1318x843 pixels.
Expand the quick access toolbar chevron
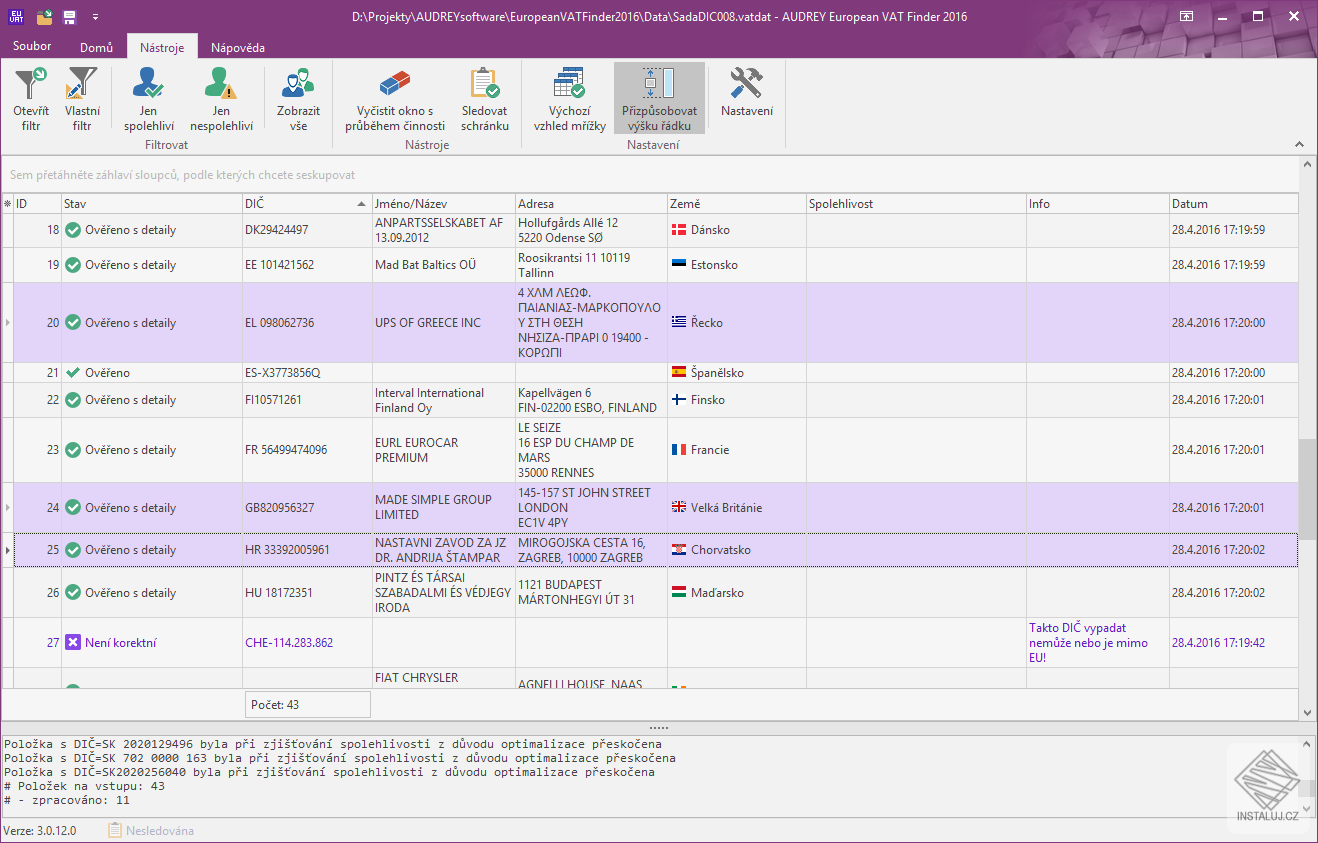click(96, 16)
